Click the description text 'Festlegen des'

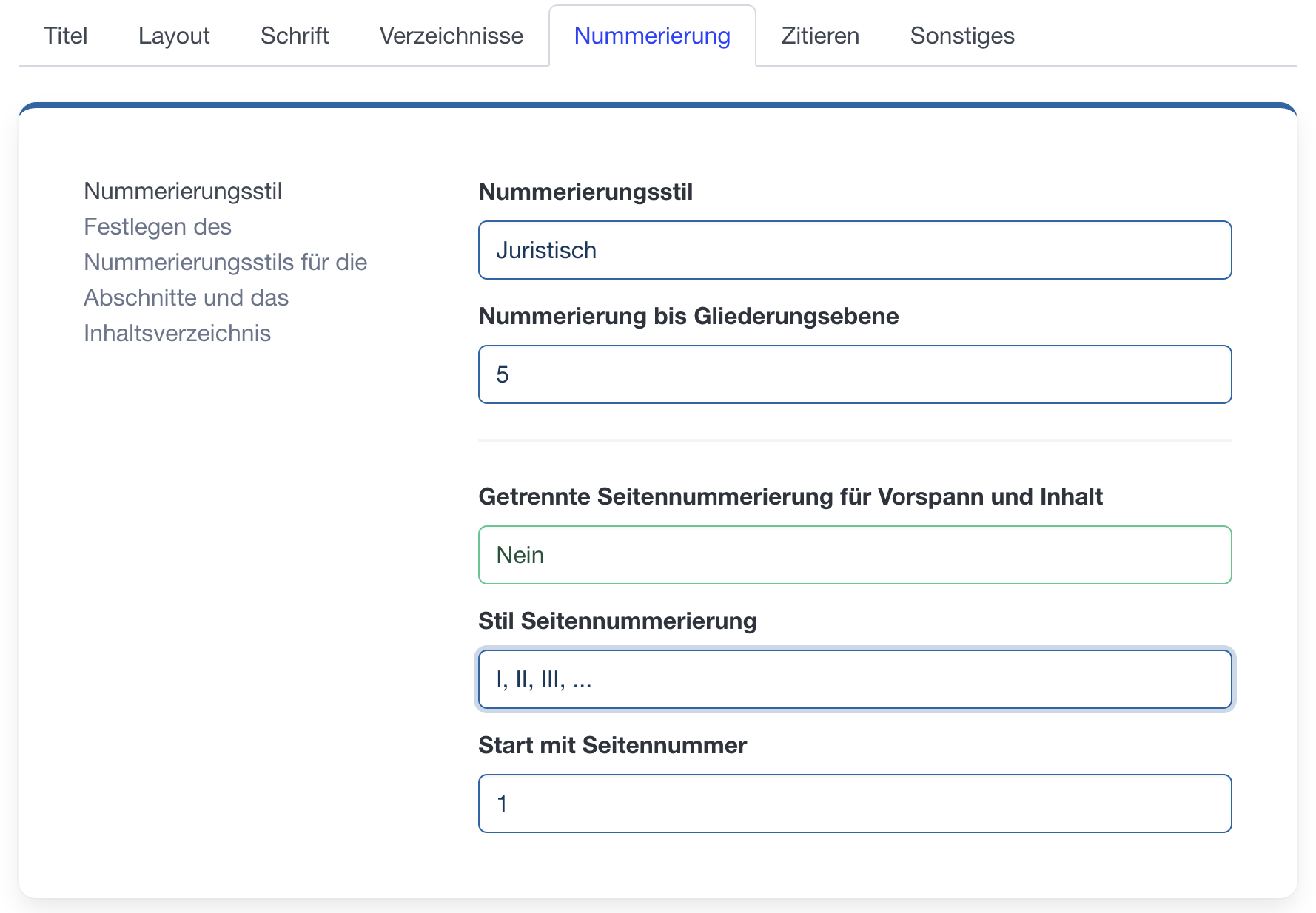[x=158, y=226]
